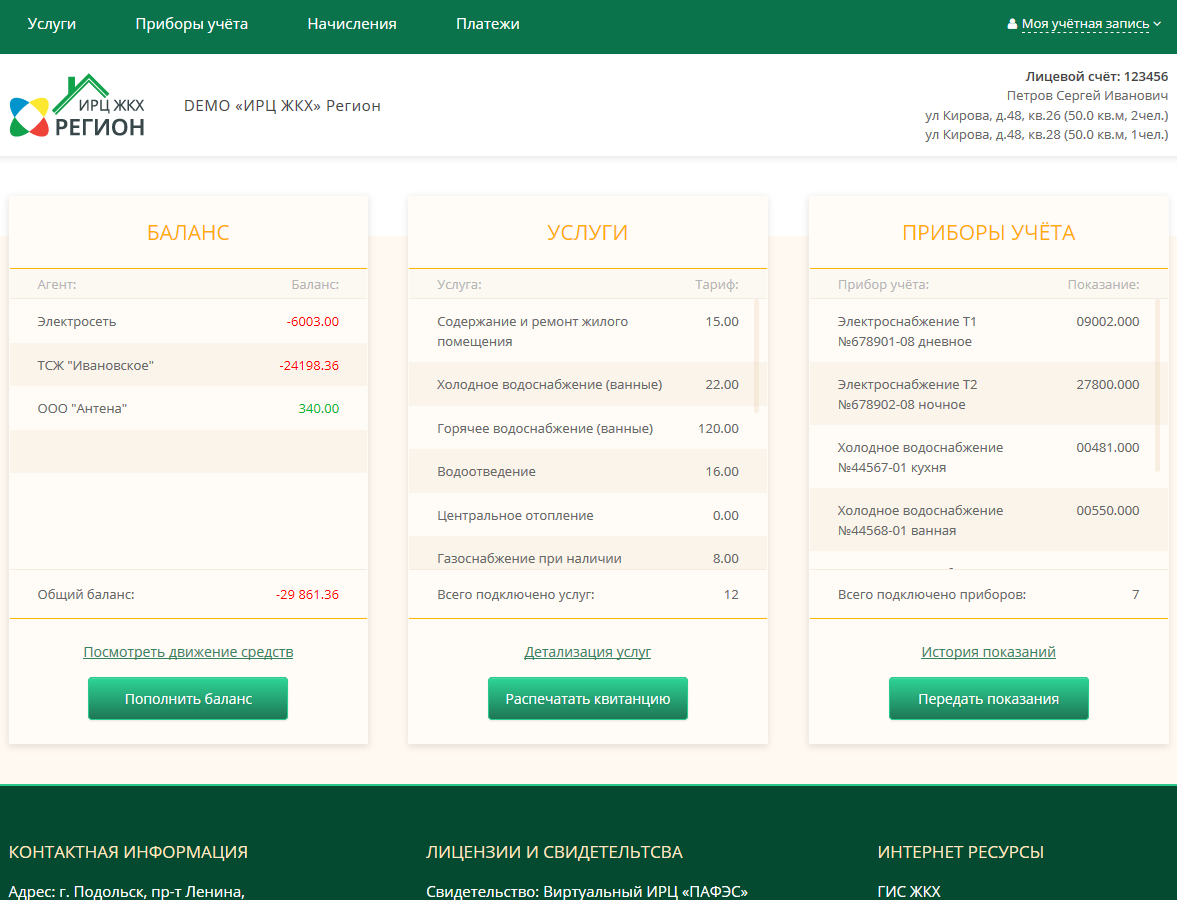The height and width of the screenshot is (900, 1177).
Task: Click the Электроснабжение Т2 ночное meter row
Action: click(988, 395)
